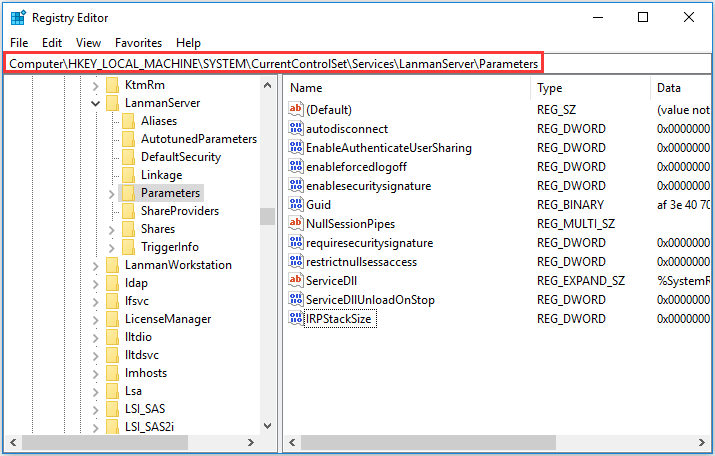Click the EnableAuthenticateUserSharing DWORD icon
The height and width of the screenshot is (456, 715).
pyautogui.click(x=295, y=148)
